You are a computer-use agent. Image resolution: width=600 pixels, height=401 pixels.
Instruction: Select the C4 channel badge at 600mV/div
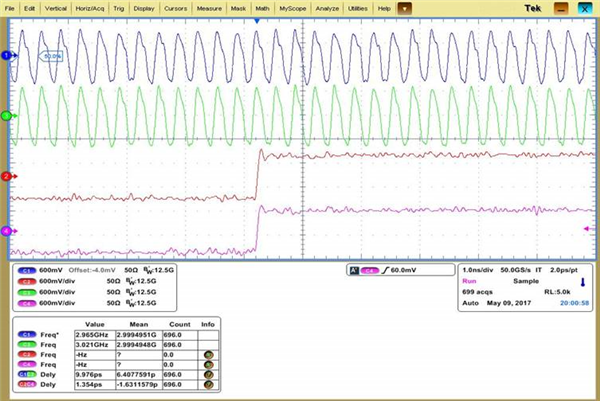27,303
